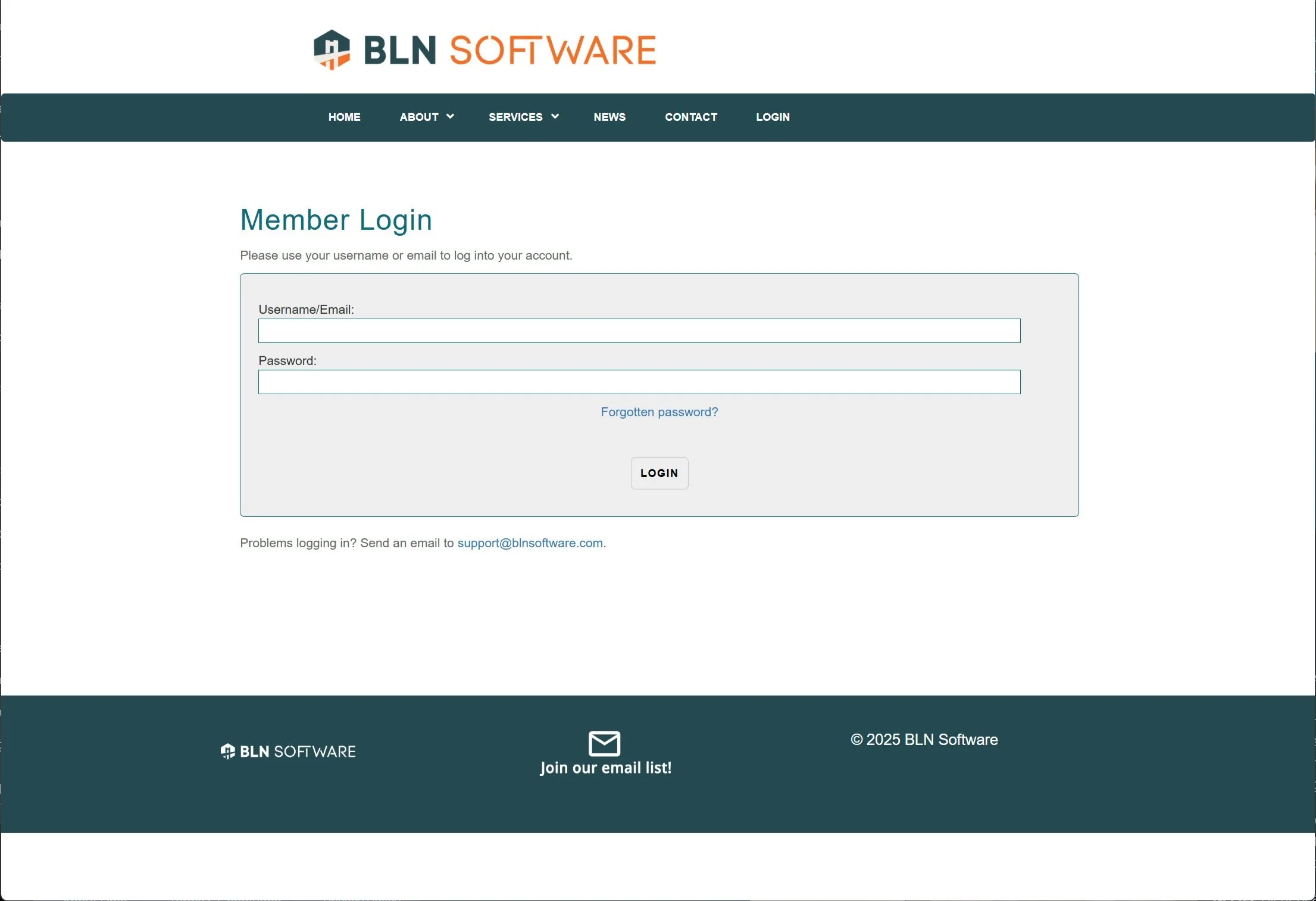The image size is (1316, 901).
Task: Submit with the LOGIN form button
Action: point(659,473)
